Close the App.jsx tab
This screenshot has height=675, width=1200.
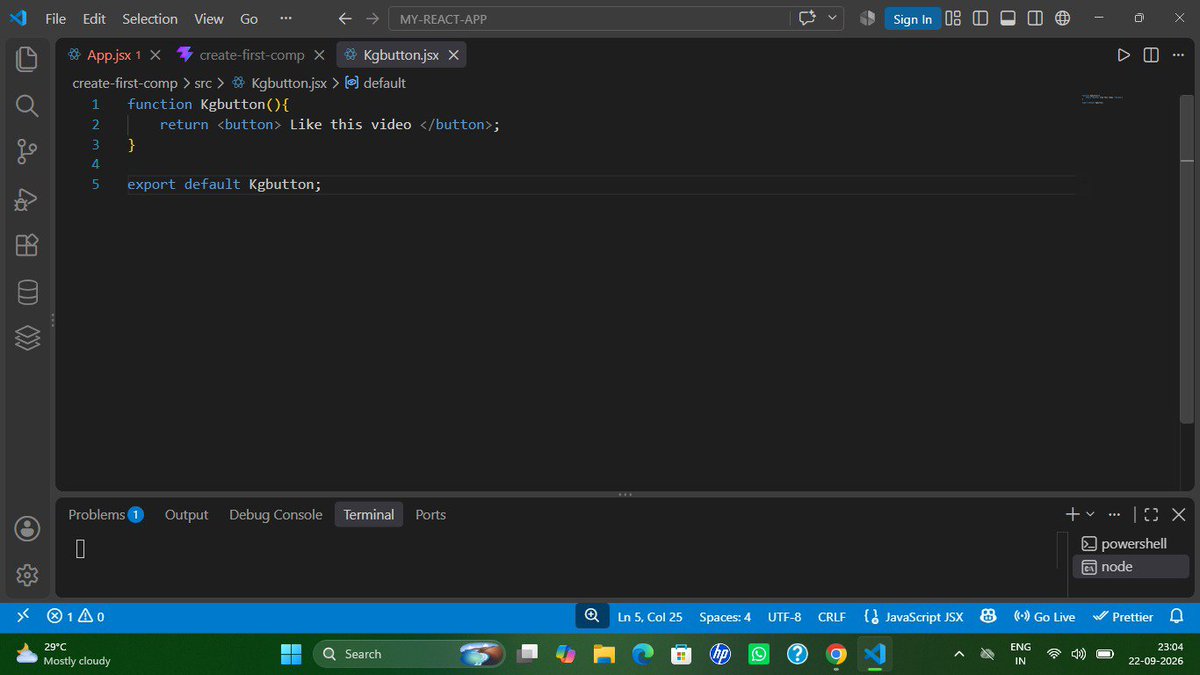click(155, 55)
